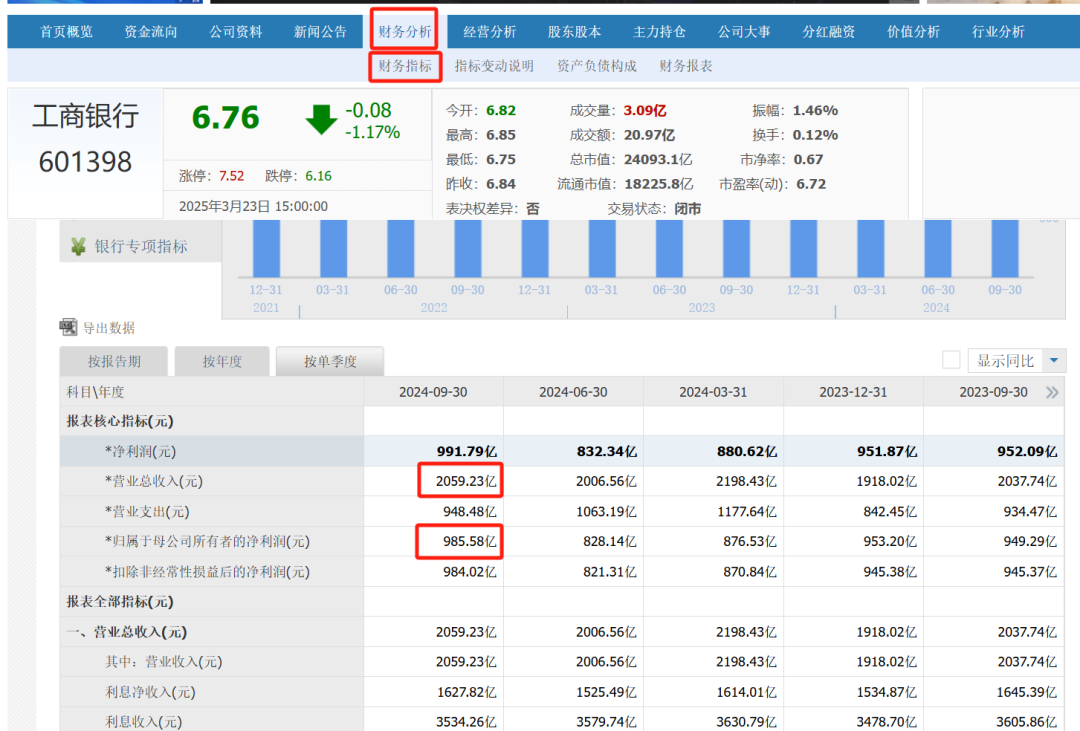Tick the checkbox beside 显示同比
The image size is (1080, 731).
951,360
